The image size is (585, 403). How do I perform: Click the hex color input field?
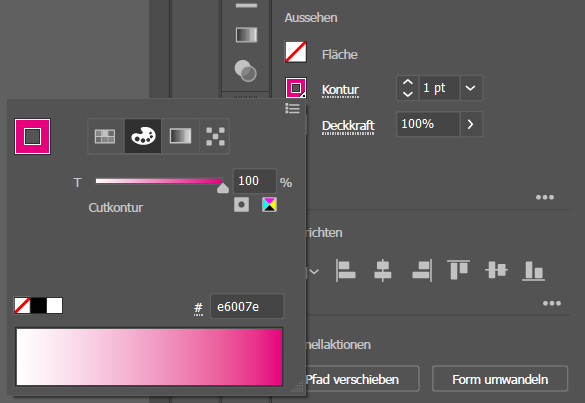(x=247, y=306)
